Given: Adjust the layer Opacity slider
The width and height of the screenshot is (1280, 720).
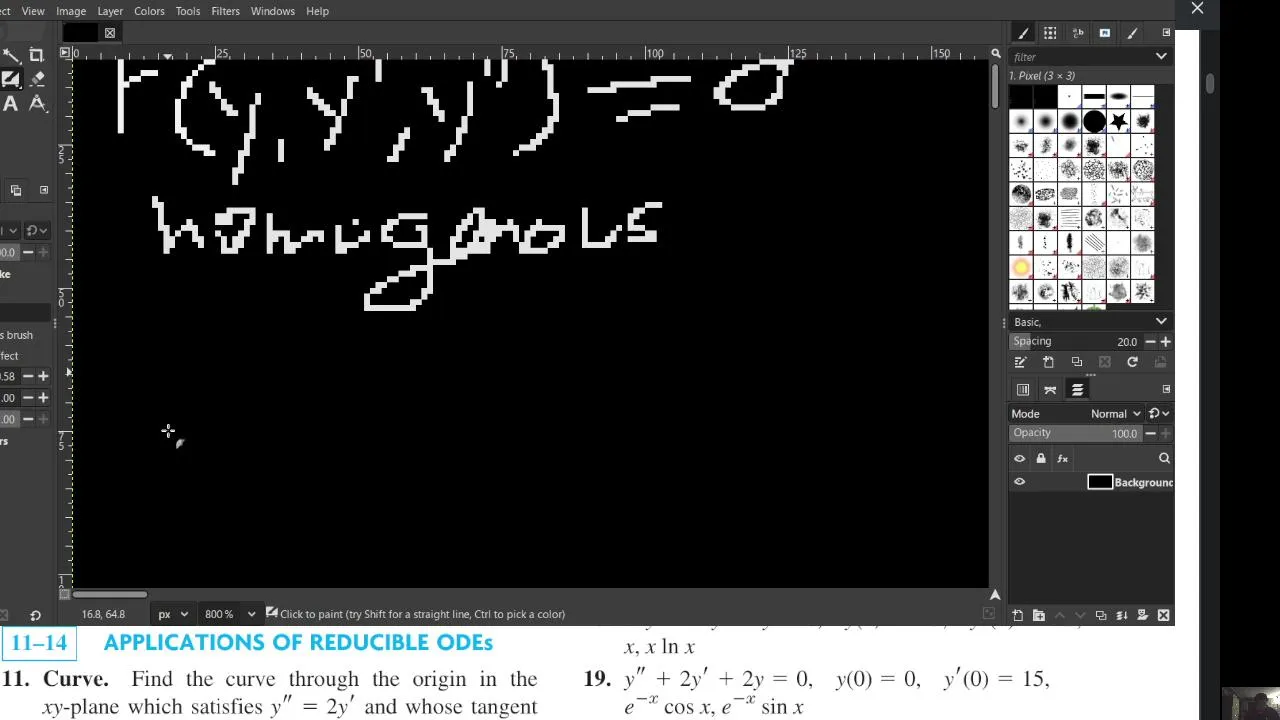Looking at the screenshot, I should [1076, 433].
